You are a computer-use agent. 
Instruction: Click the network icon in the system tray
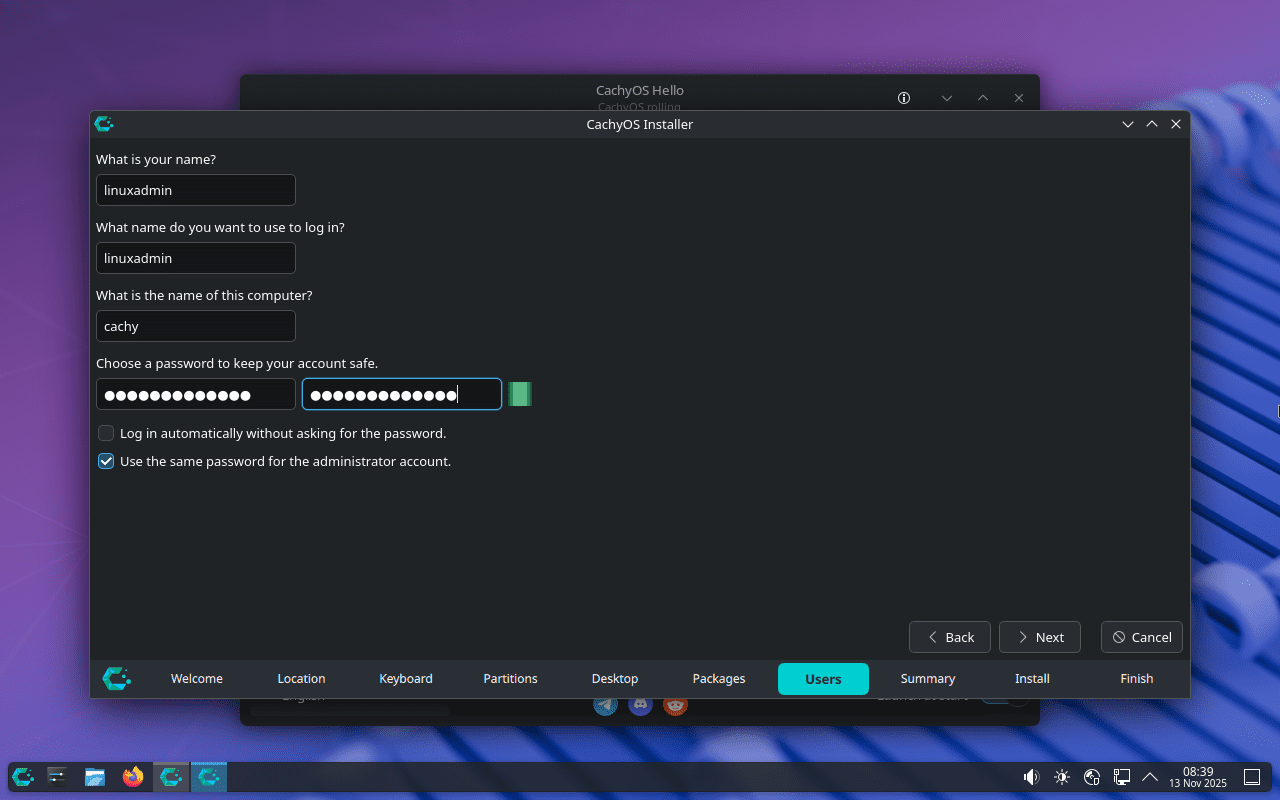coord(1091,777)
